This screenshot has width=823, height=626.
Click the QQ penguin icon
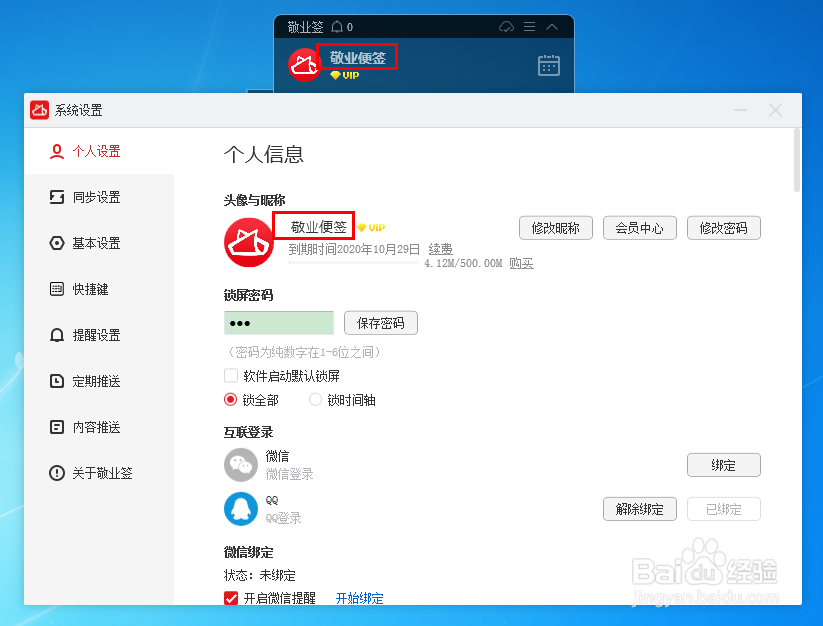[x=241, y=509]
